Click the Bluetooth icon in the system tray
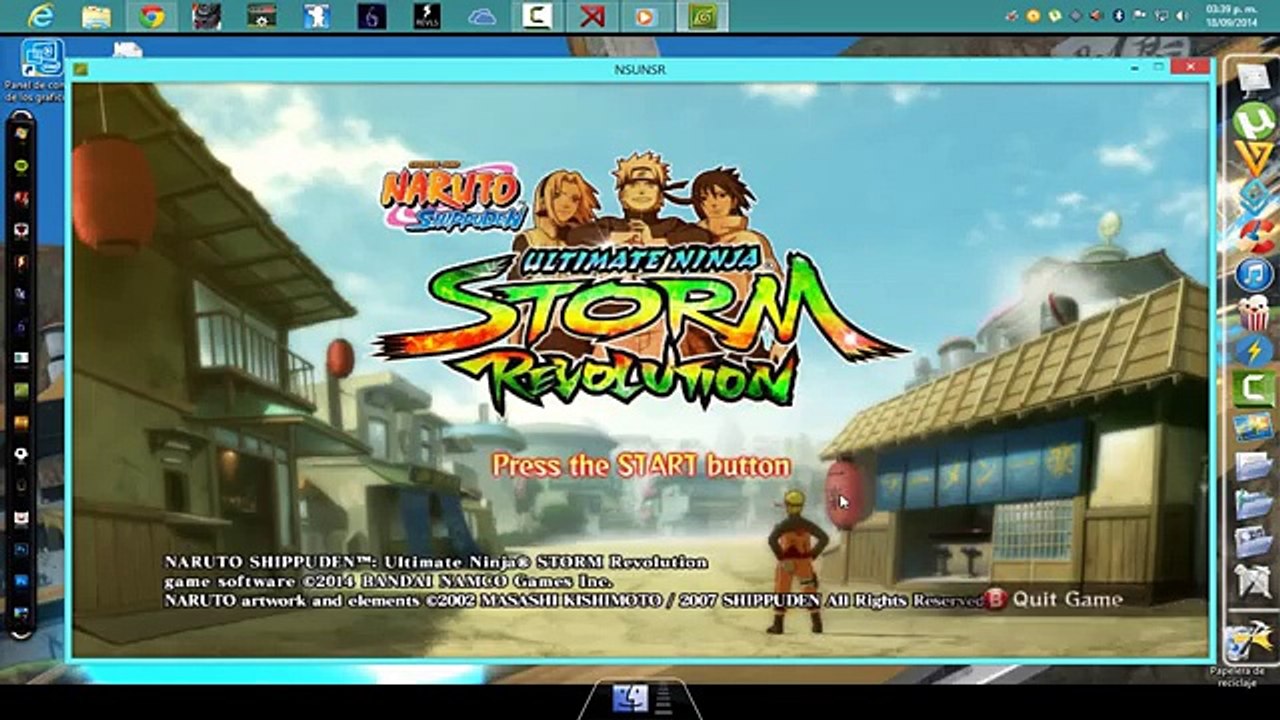The height and width of the screenshot is (720, 1280). 1119,16
